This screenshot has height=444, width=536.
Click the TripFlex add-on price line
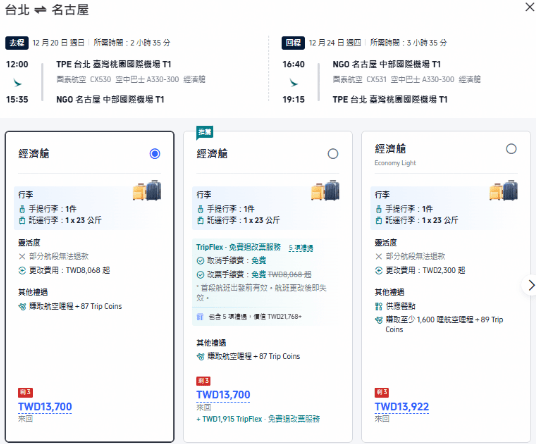tap(258, 419)
